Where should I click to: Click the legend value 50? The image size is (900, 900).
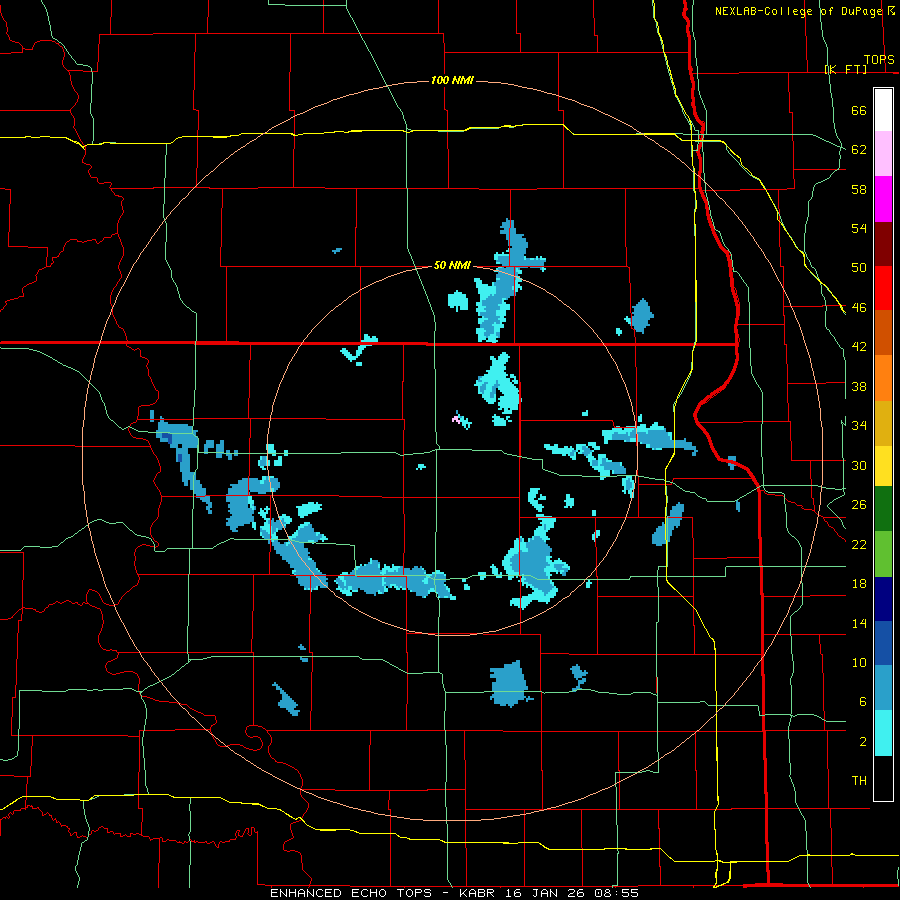[x=859, y=268]
